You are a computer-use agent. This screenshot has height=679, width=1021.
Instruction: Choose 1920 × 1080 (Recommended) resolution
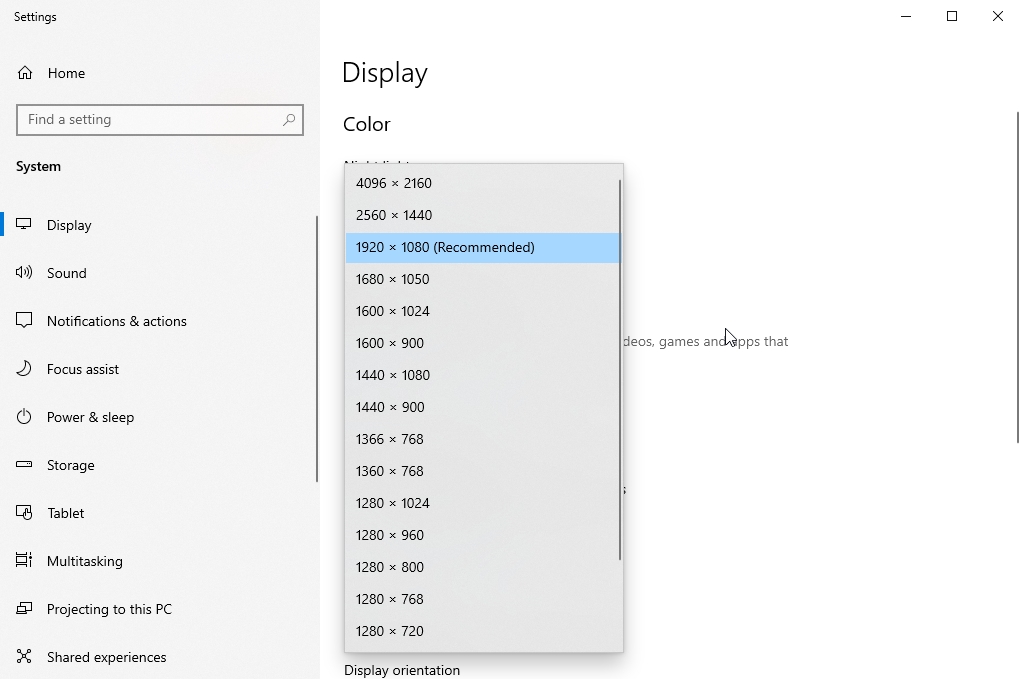(x=483, y=247)
